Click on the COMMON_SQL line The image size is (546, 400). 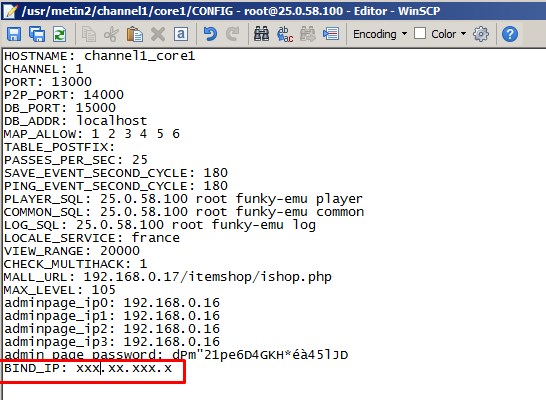[184, 212]
